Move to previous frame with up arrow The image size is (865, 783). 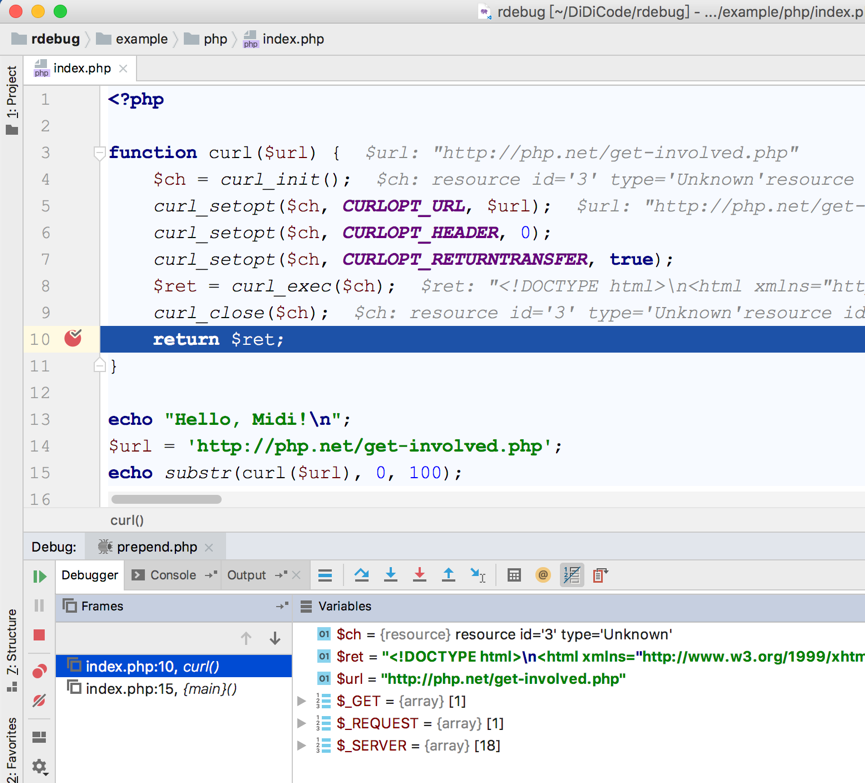click(x=246, y=638)
